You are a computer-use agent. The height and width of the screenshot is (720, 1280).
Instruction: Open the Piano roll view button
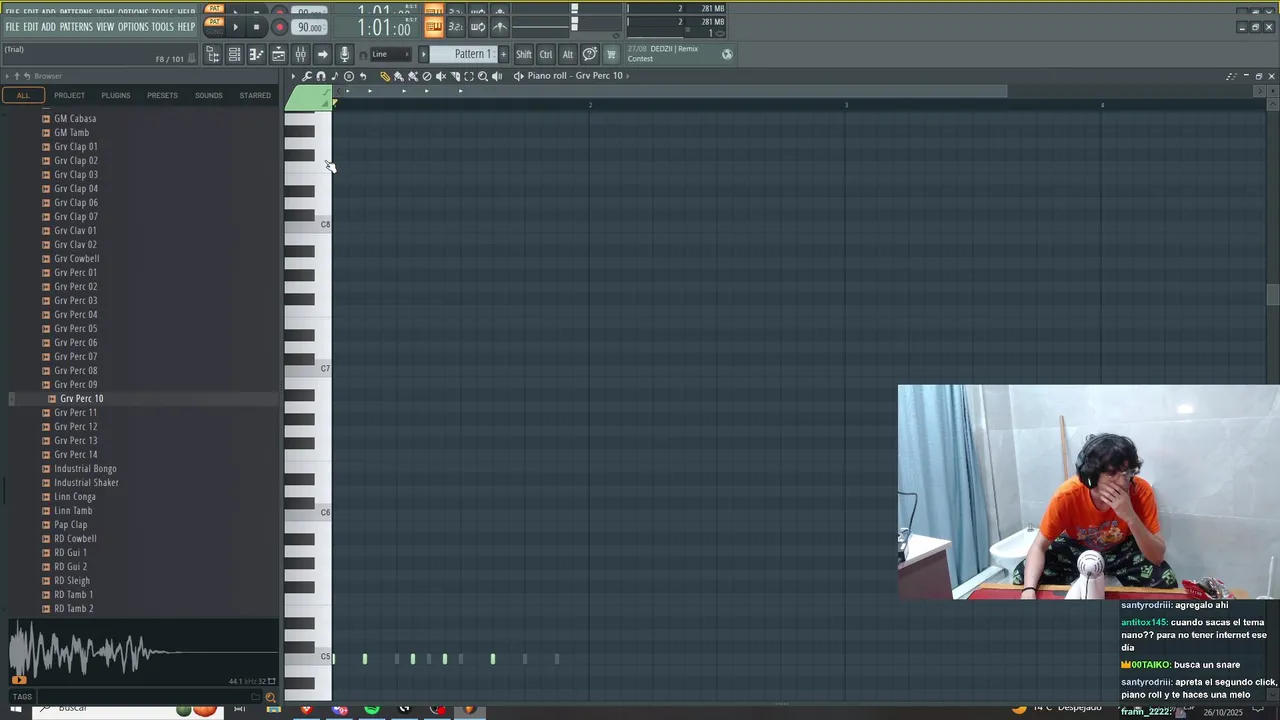[x=256, y=54]
